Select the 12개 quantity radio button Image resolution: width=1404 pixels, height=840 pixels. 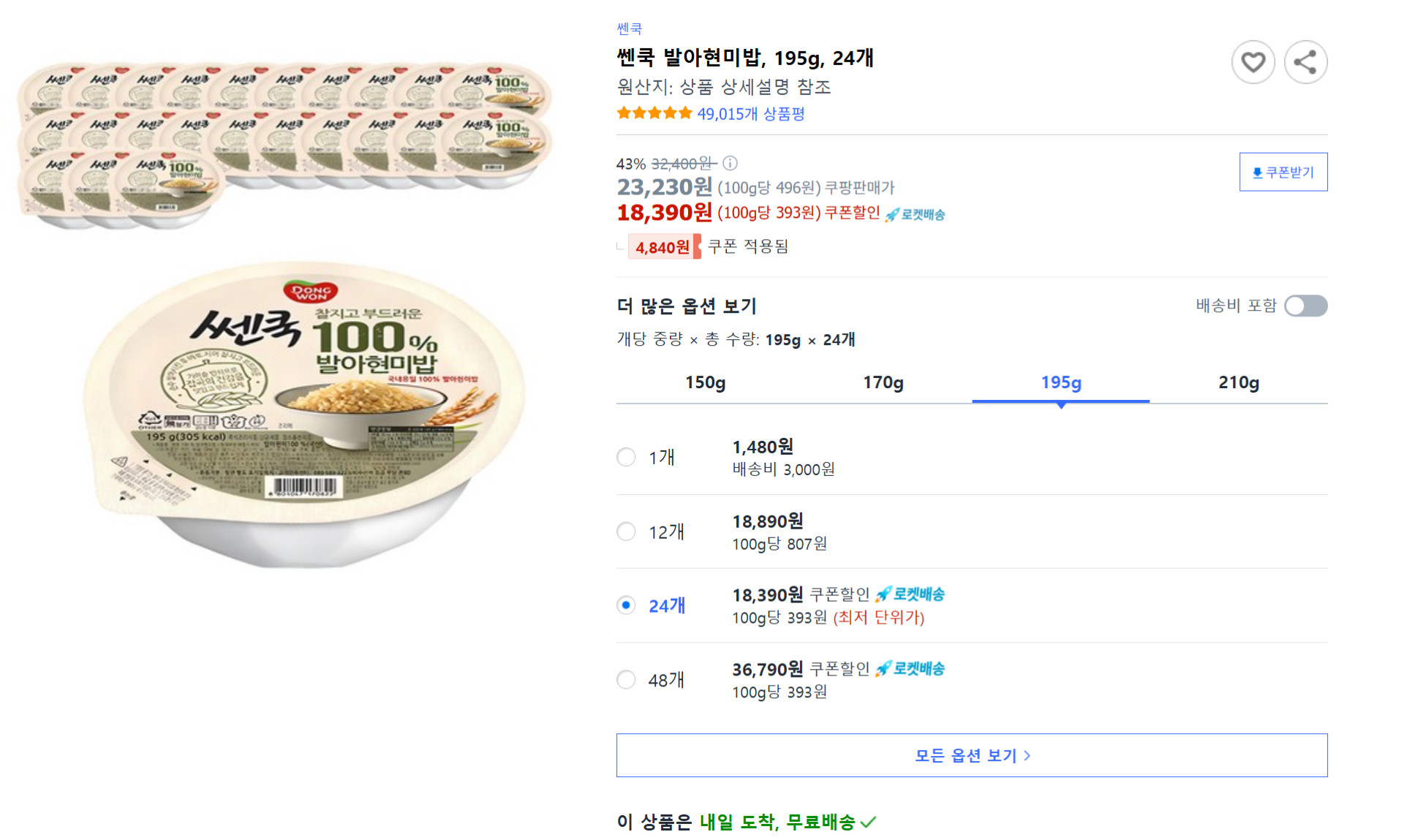(x=626, y=531)
